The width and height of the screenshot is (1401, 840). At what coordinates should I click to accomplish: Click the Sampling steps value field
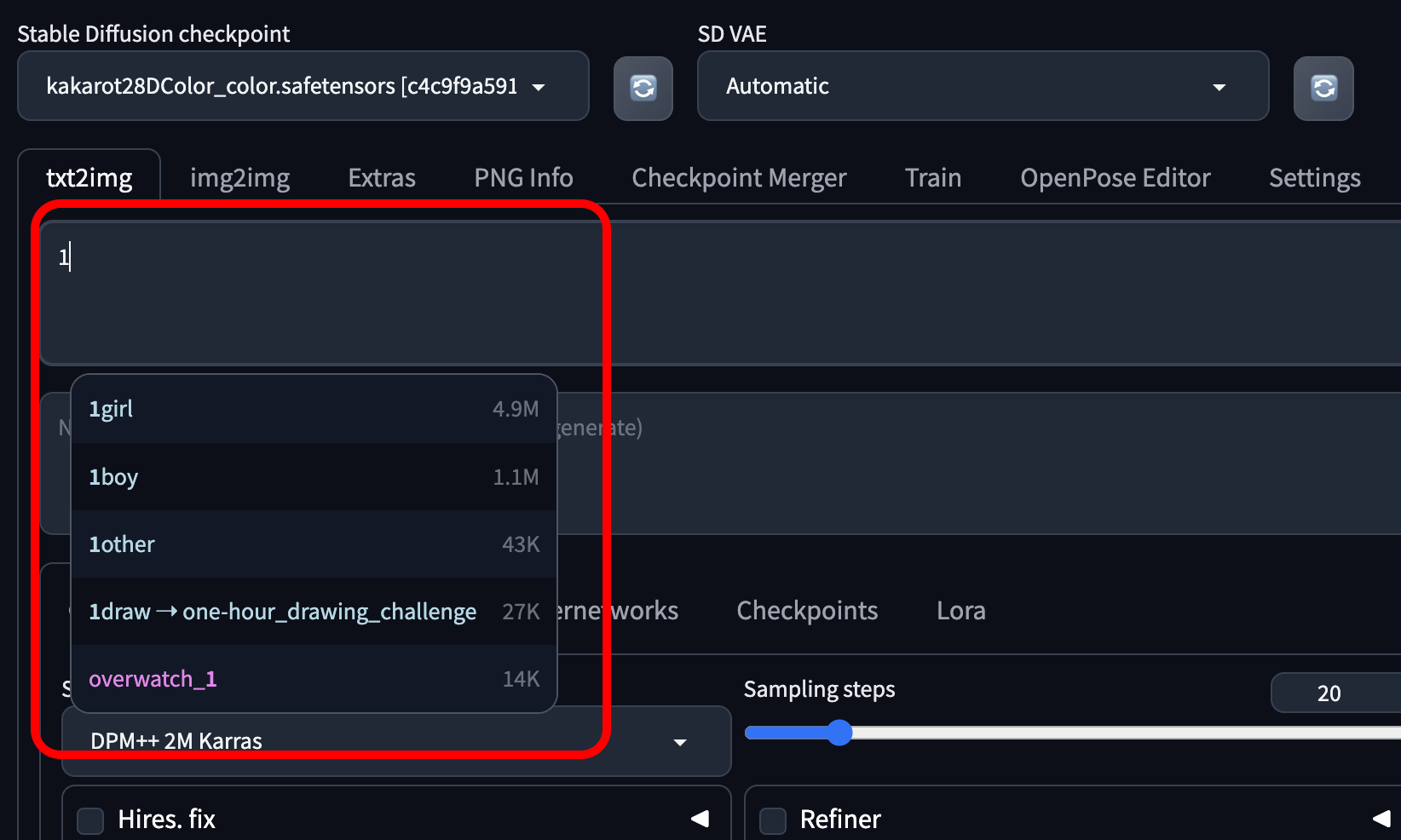[x=1331, y=693]
